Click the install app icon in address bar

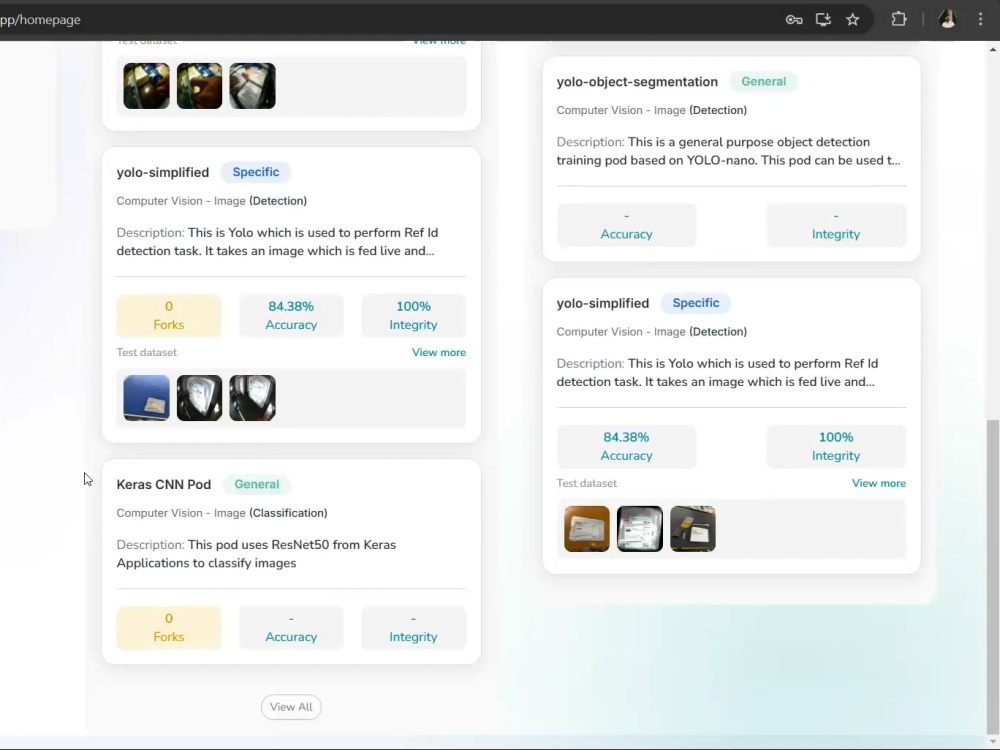point(823,20)
